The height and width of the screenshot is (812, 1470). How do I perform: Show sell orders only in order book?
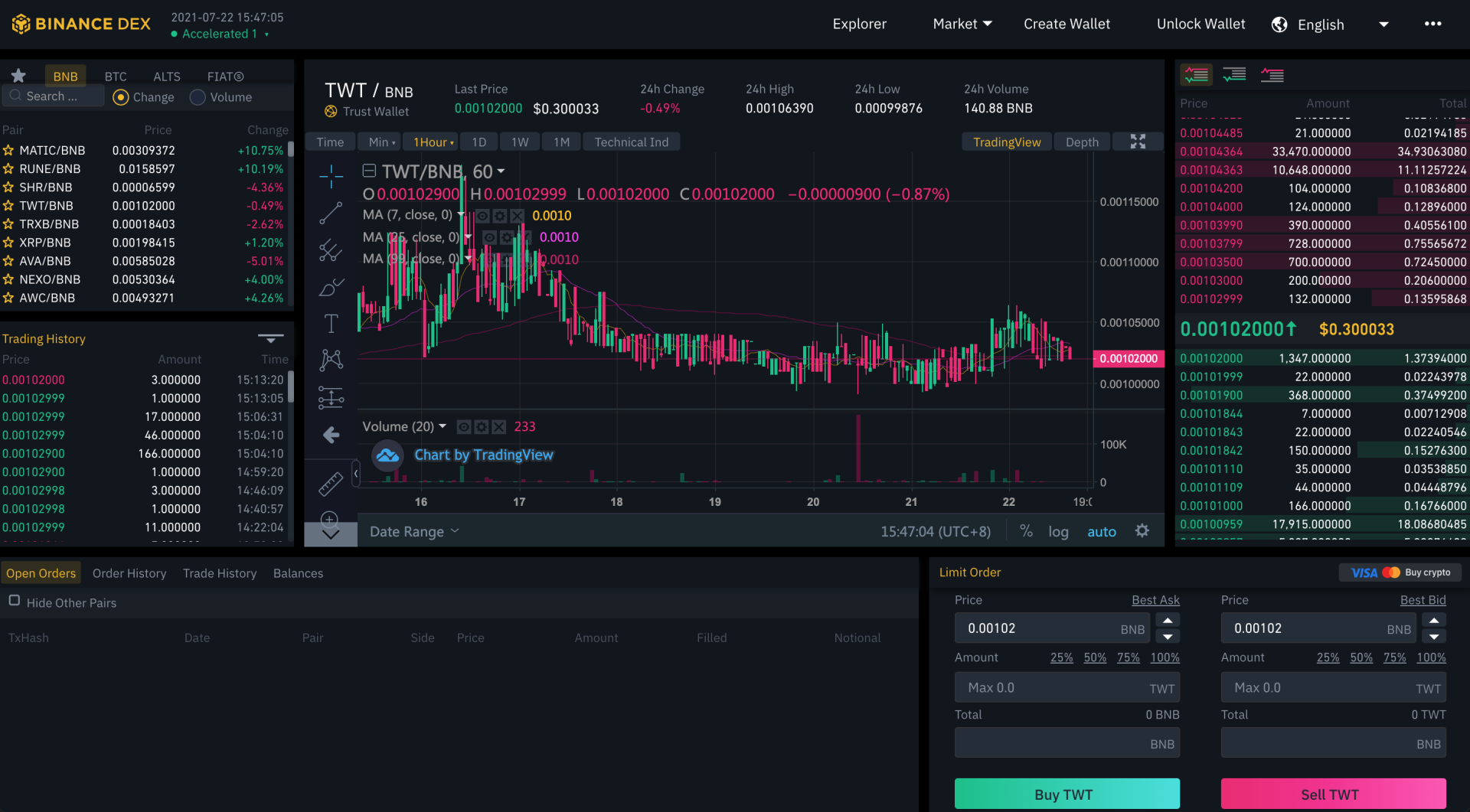(1272, 75)
